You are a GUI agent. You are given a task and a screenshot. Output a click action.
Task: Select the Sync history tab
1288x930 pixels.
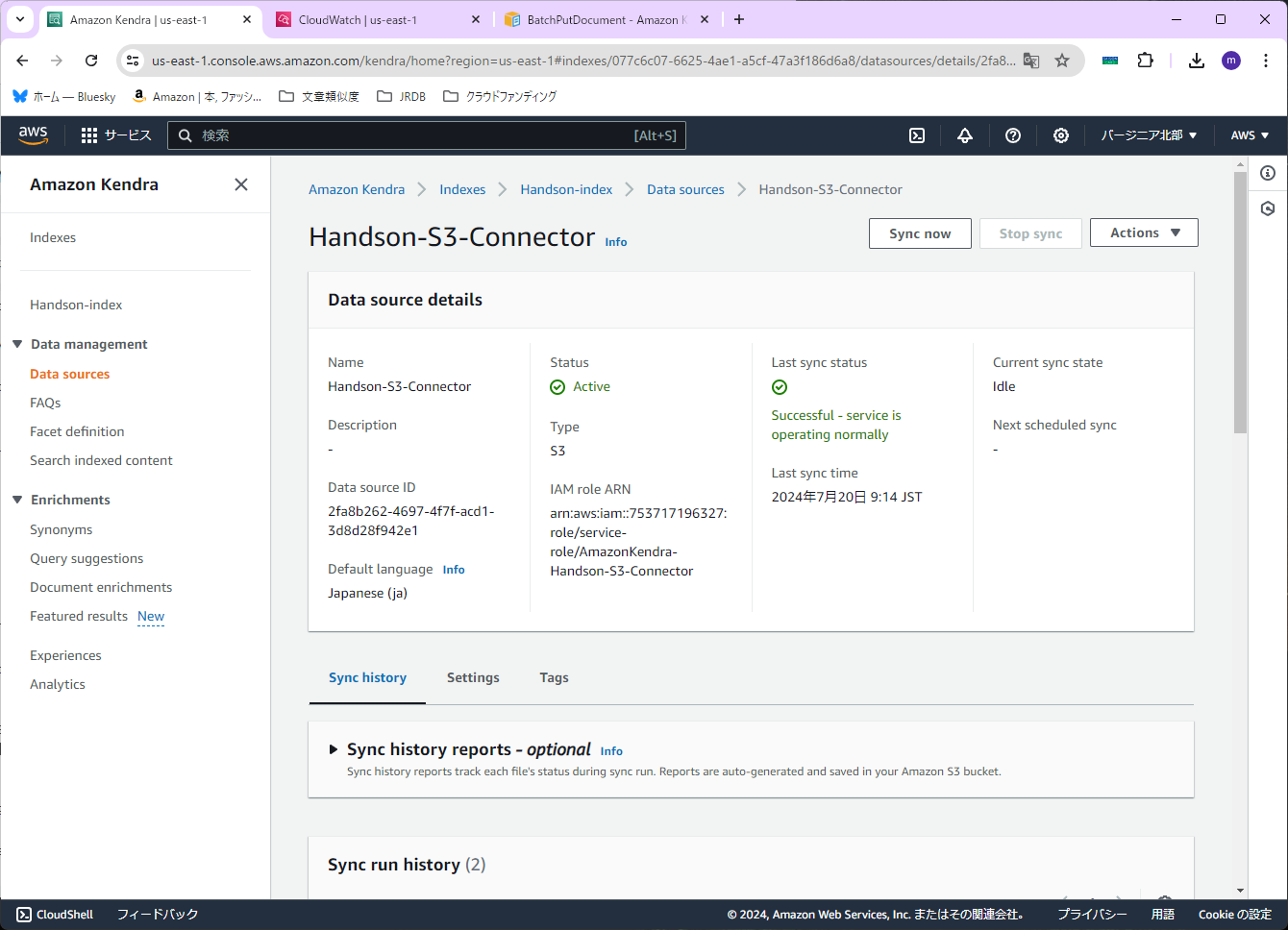367,677
